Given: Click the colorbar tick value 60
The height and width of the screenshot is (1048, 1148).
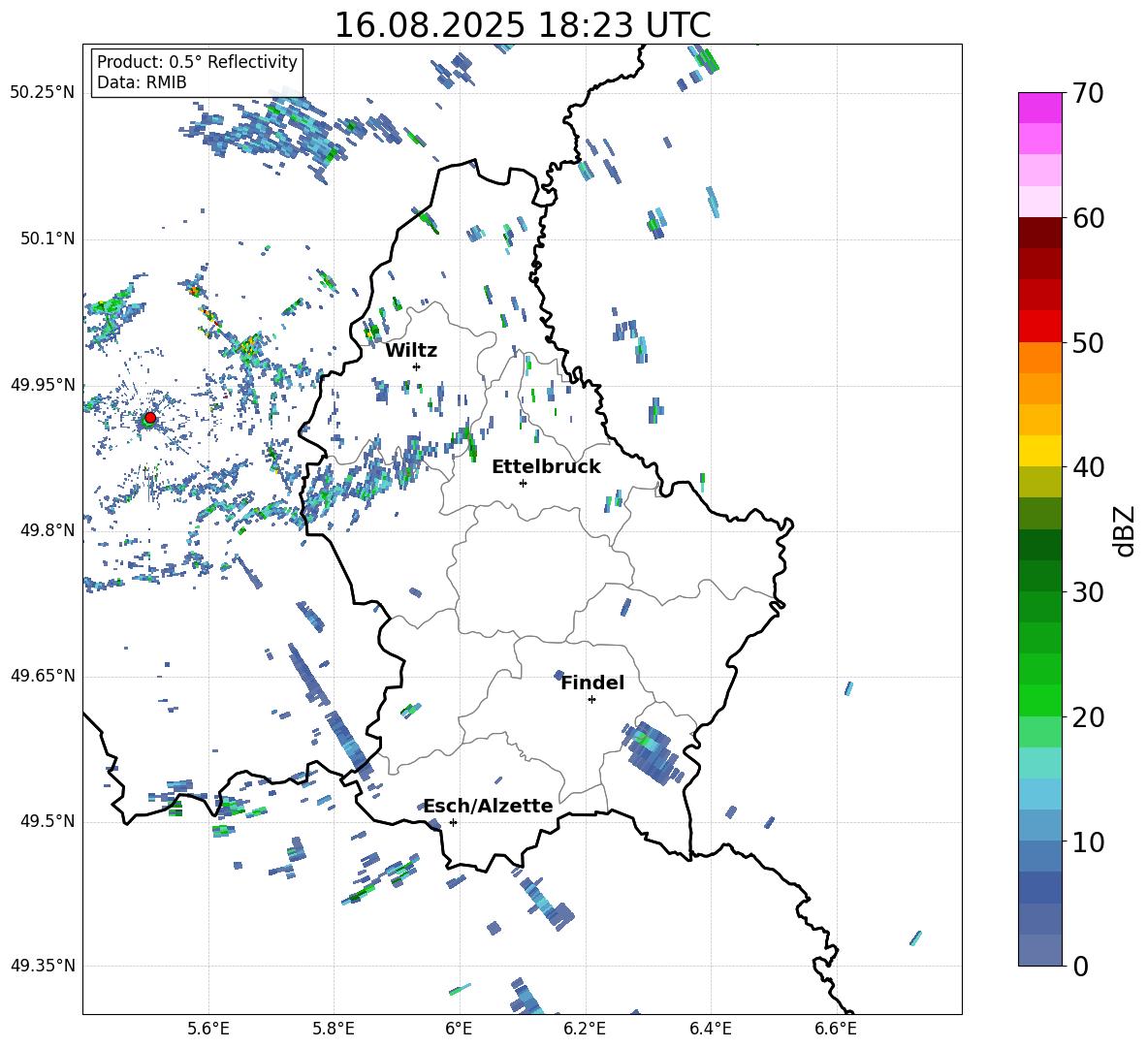Looking at the screenshot, I should (1088, 218).
